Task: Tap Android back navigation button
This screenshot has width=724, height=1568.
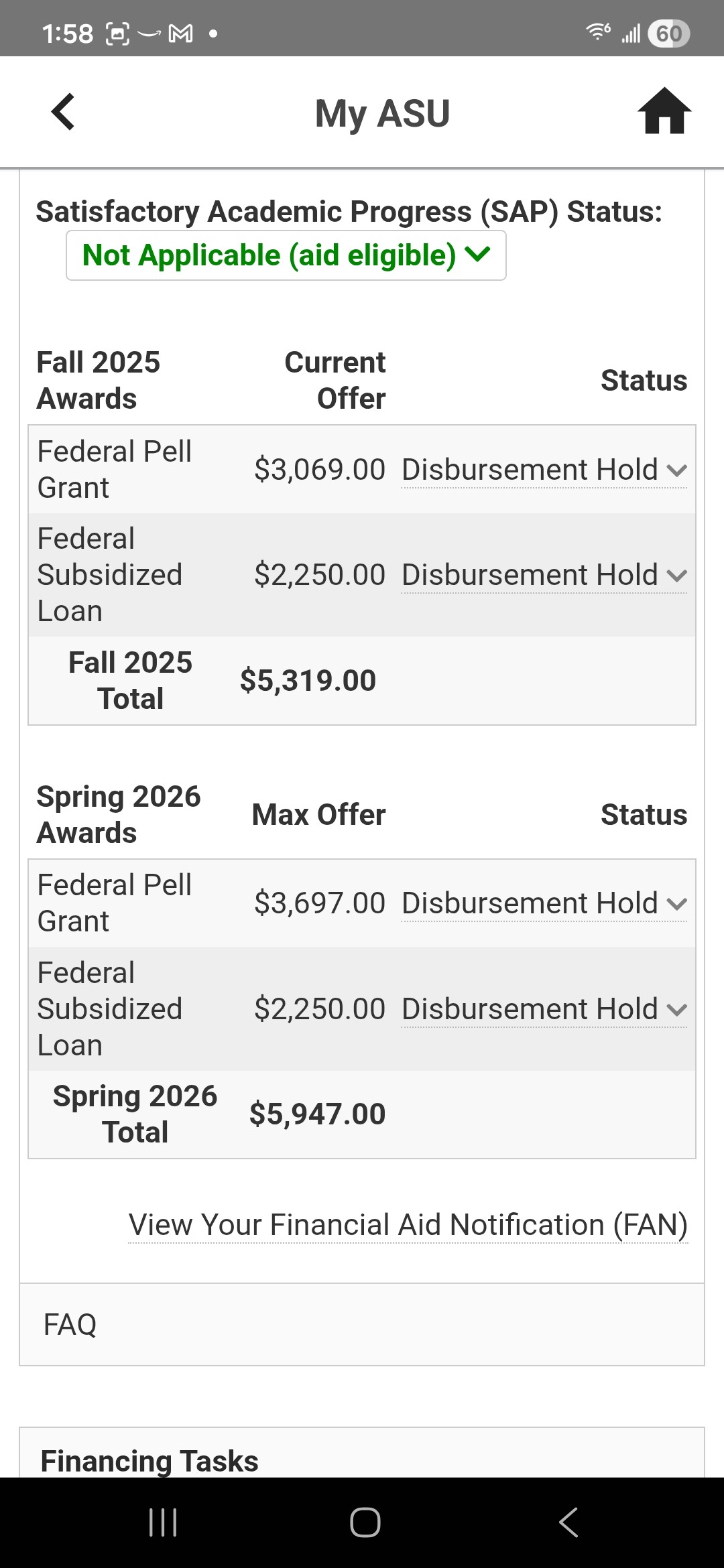Action: 568,1522
